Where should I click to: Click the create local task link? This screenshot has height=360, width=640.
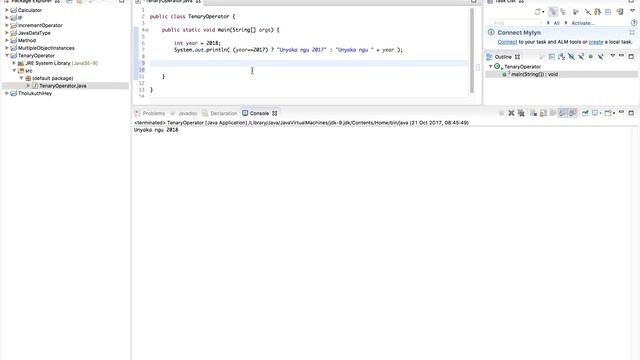(x=596, y=42)
